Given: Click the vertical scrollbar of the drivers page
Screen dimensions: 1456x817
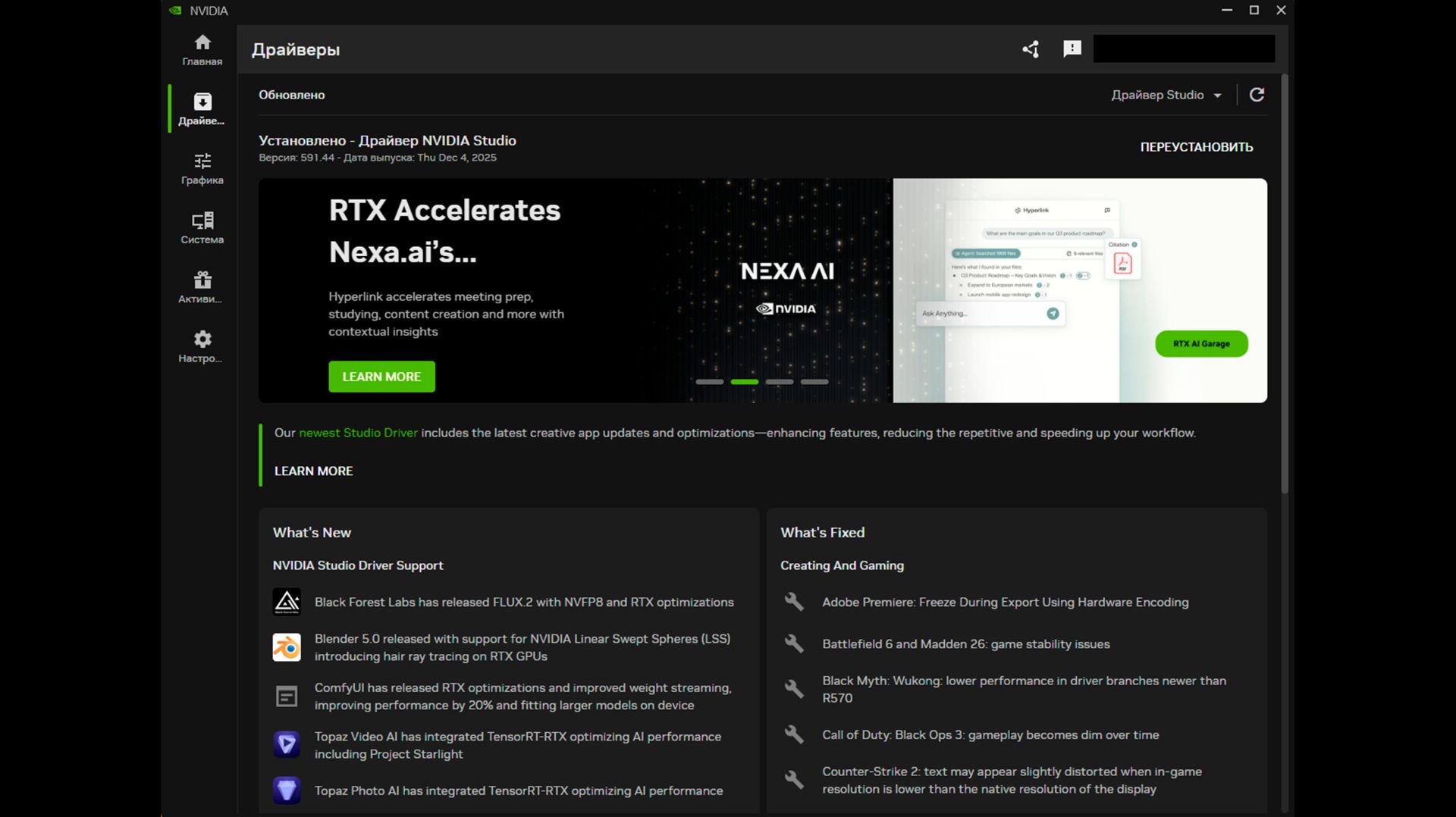Looking at the screenshot, I should (x=1285, y=285).
